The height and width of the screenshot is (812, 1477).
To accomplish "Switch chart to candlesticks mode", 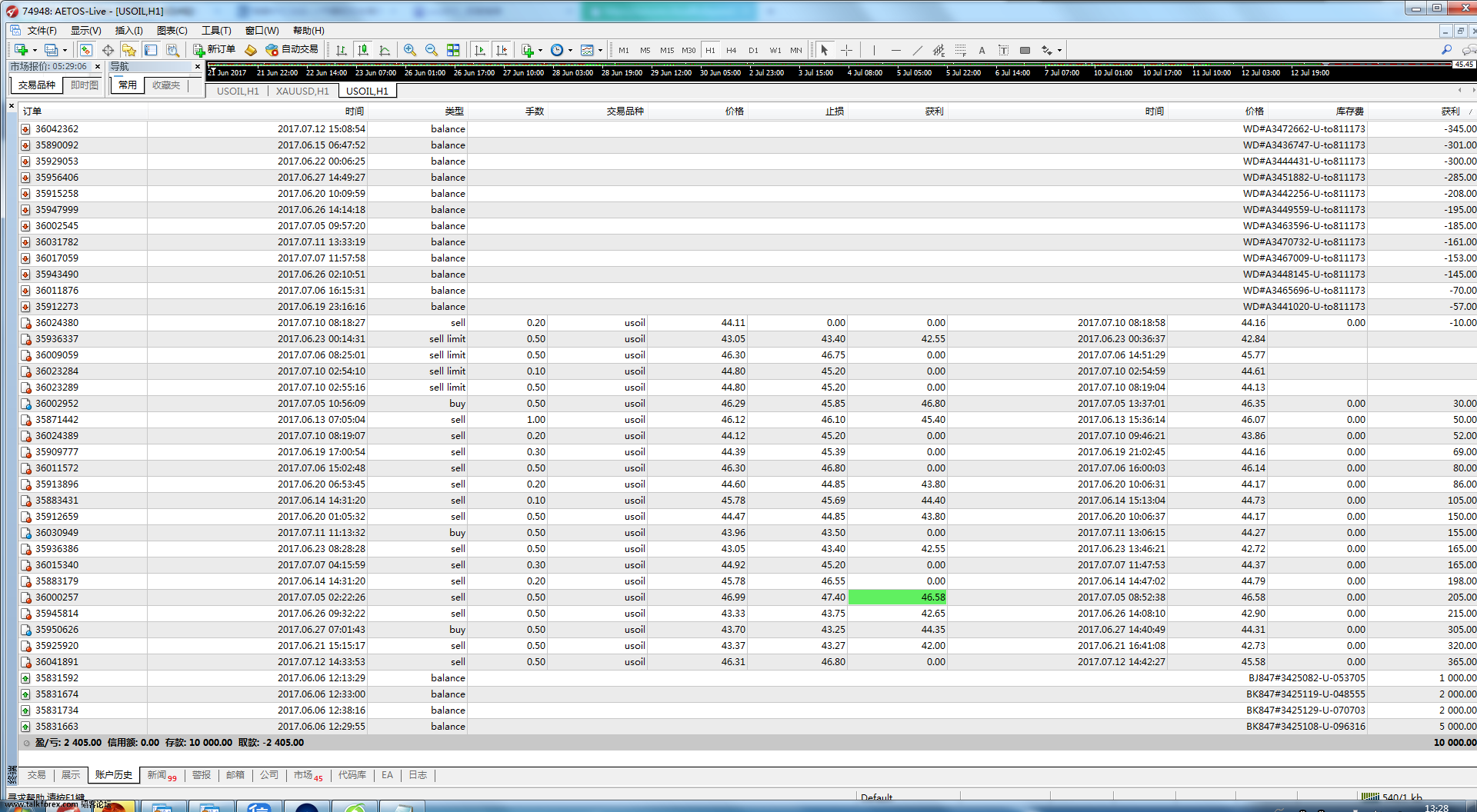I will pos(363,50).
